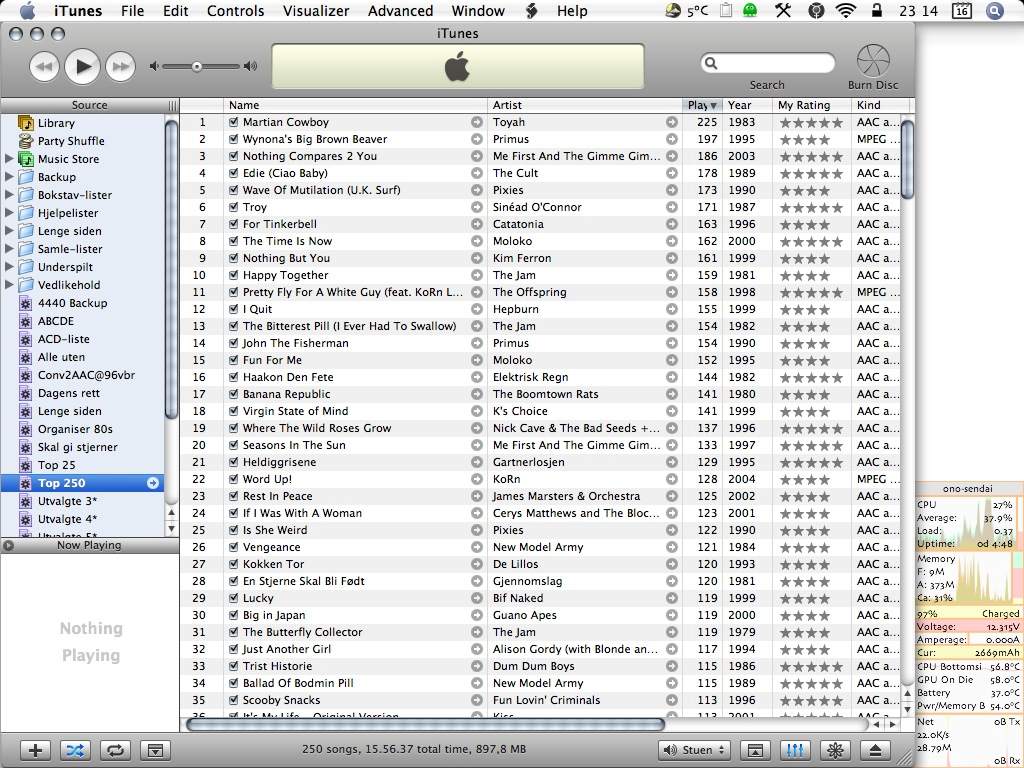Open the Visualizer menu
Viewport: 1024px width, 768px height.
pos(316,10)
